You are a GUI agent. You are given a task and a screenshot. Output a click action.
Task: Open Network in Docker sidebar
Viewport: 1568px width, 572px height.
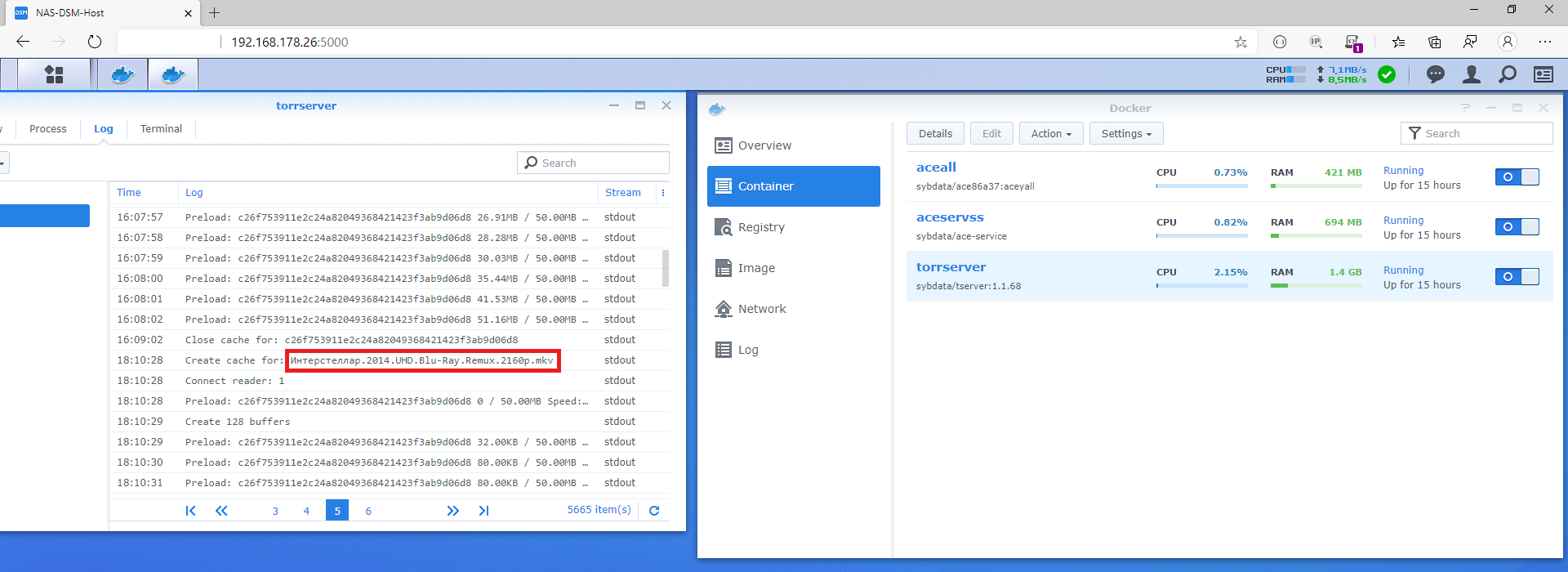click(794, 309)
